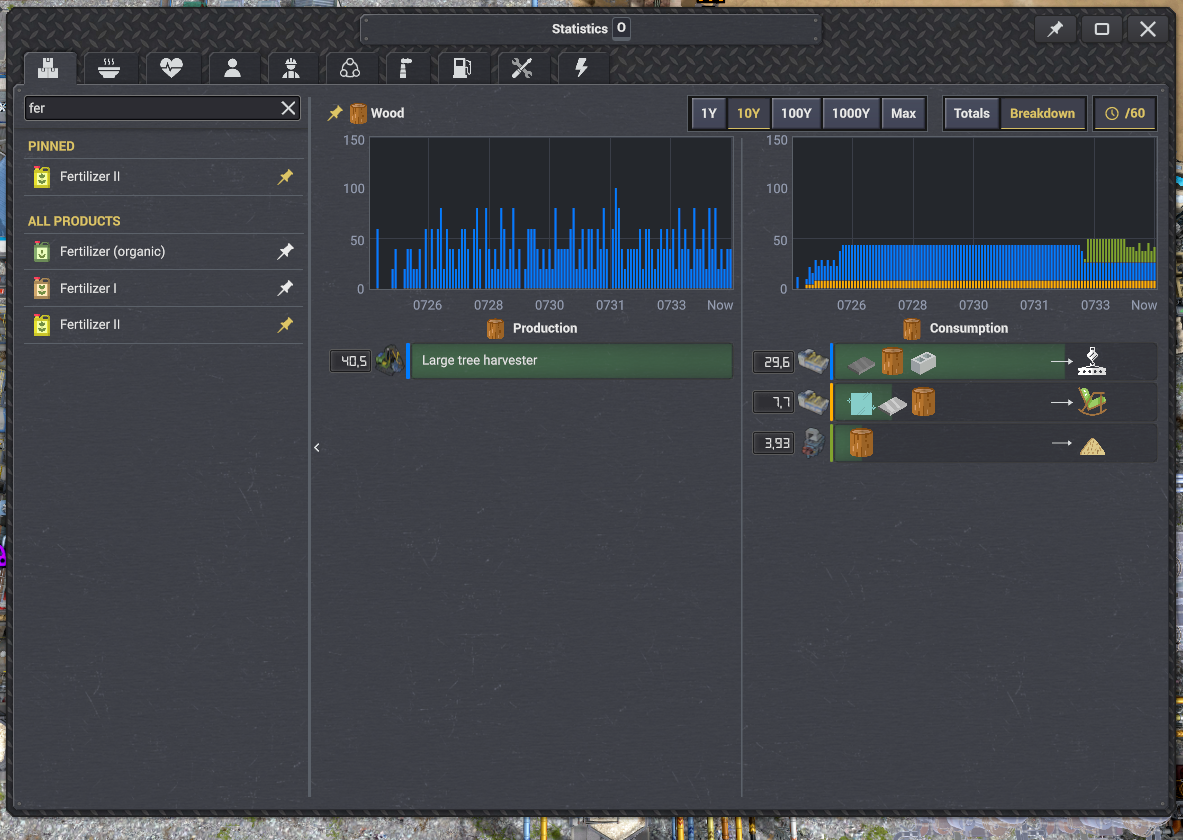Click the tree harvester vehicle icon
The image size is (1183, 840).
[x=390, y=361]
